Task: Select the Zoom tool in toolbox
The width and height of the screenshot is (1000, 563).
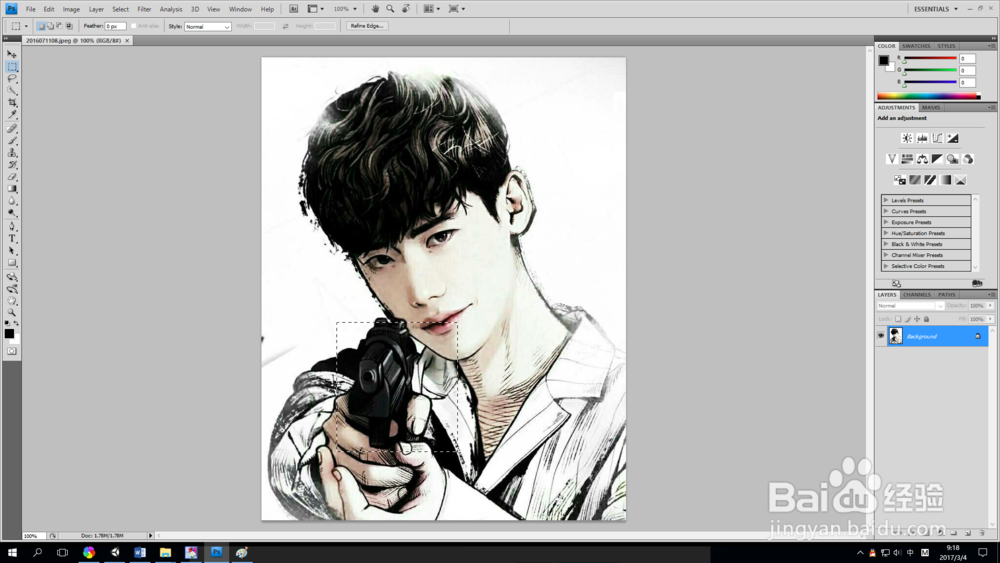Action: [x=11, y=314]
